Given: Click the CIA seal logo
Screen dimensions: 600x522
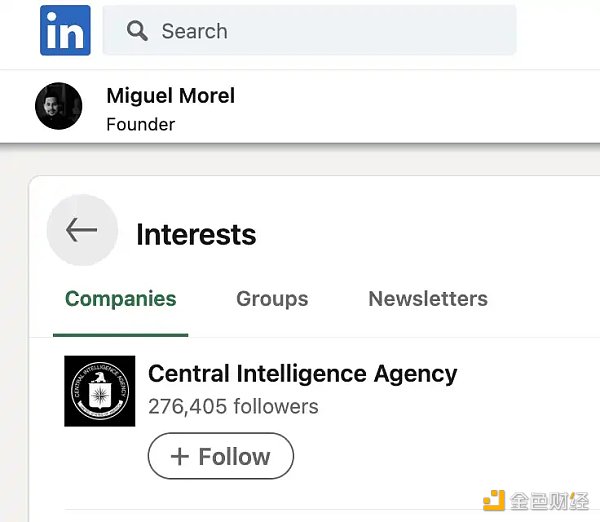Looking at the screenshot, I should pyautogui.click(x=99, y=391).
